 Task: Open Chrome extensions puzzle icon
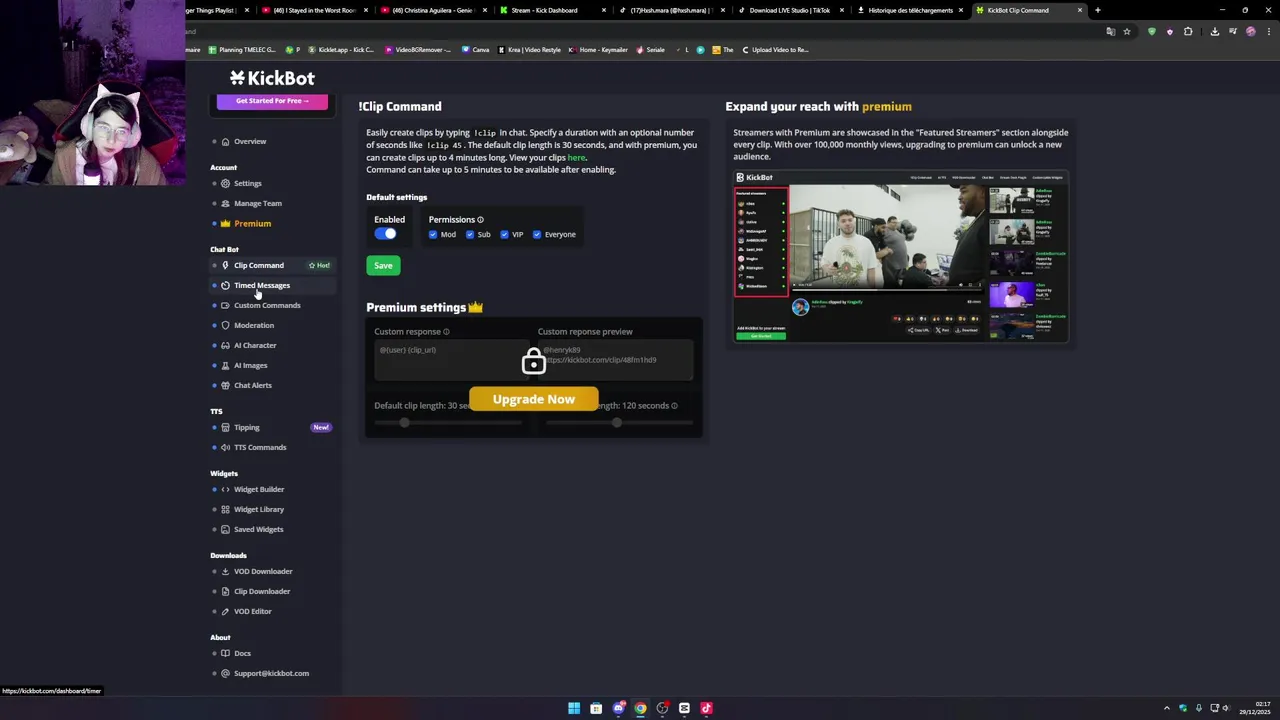tap(1188, 31)
